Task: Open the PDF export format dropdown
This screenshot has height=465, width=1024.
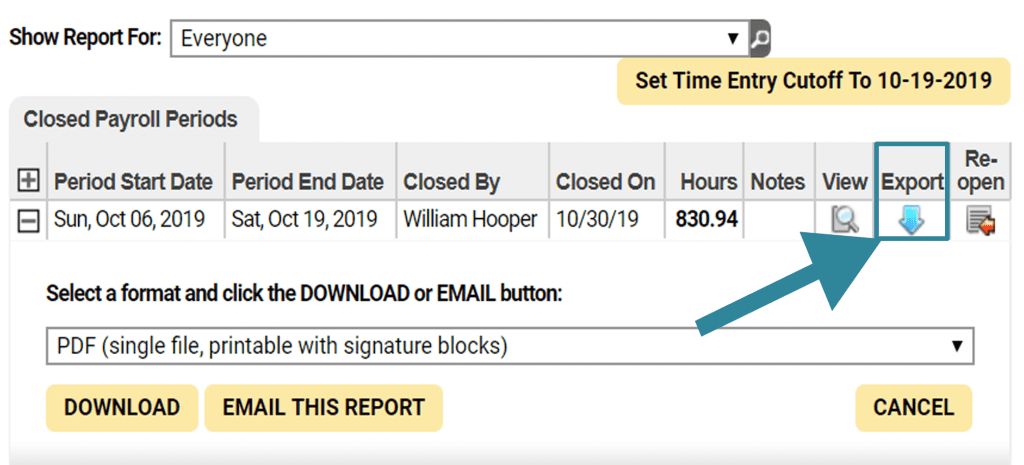Action: coord(510,345)
